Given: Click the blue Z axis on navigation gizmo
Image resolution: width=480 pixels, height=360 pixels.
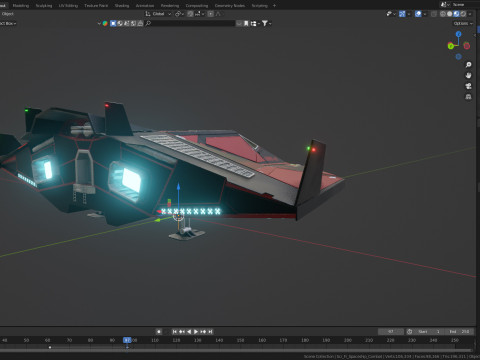Looking at the screenshot, I should (458, 34).
